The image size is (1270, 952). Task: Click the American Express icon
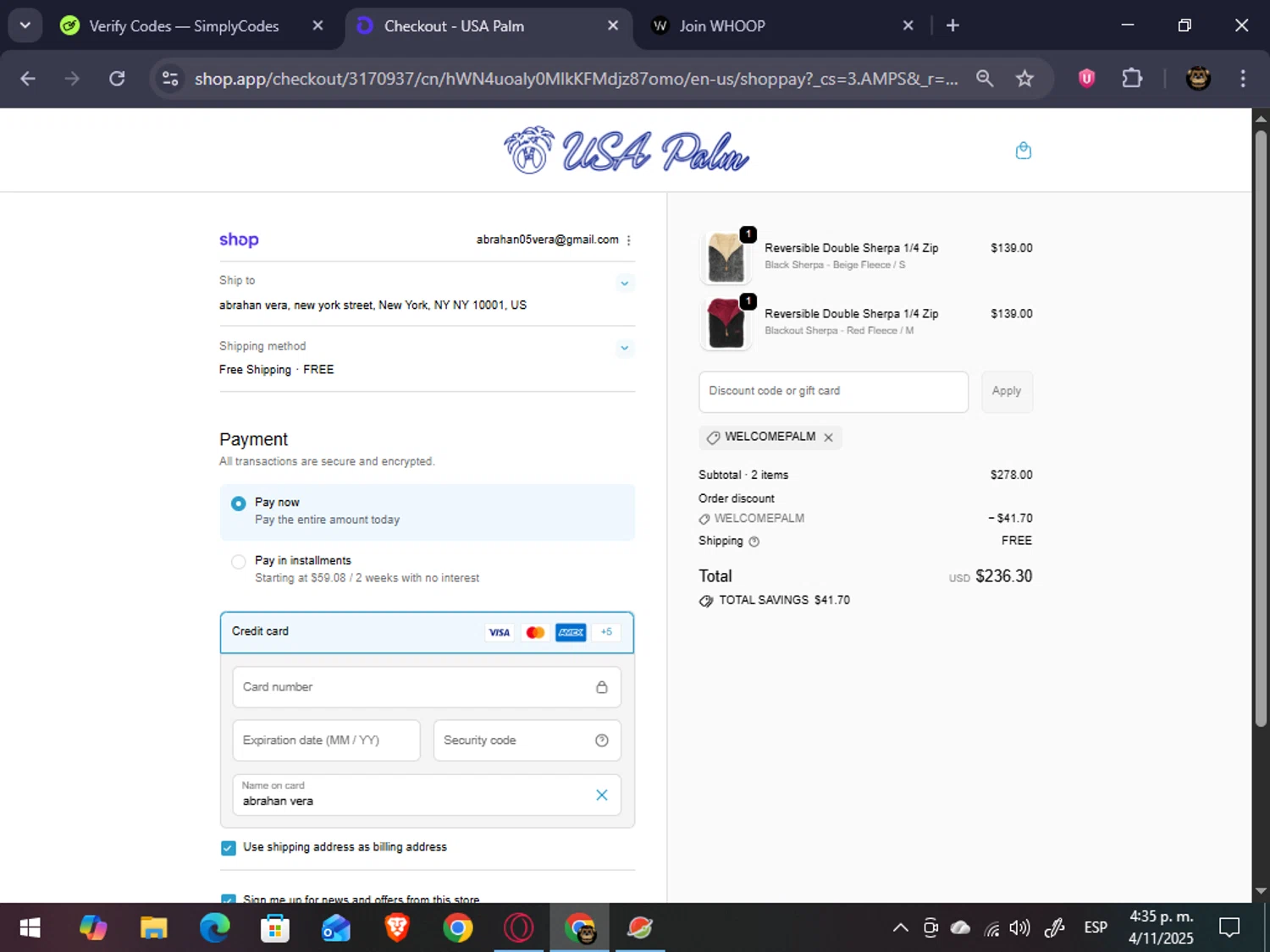coord(571,632)
